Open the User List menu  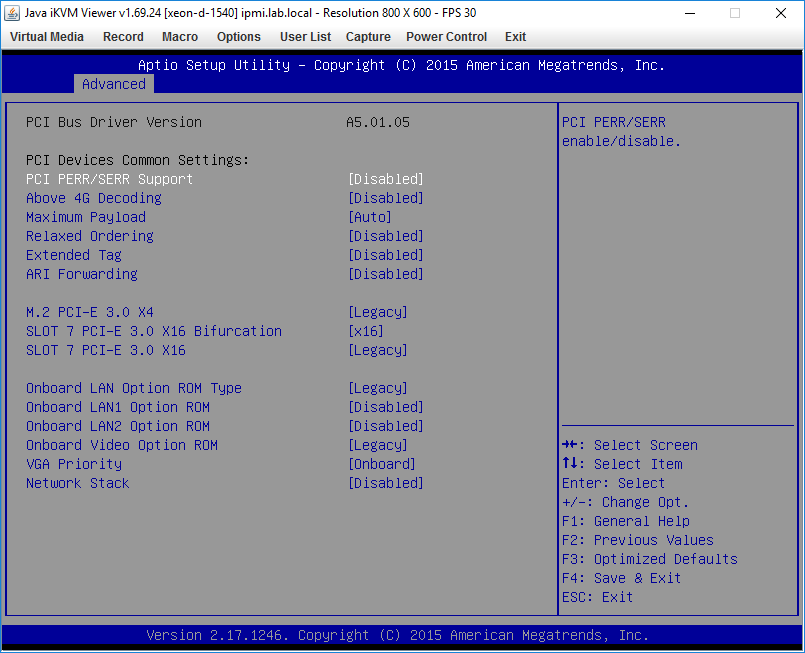(x=305, y=37)
